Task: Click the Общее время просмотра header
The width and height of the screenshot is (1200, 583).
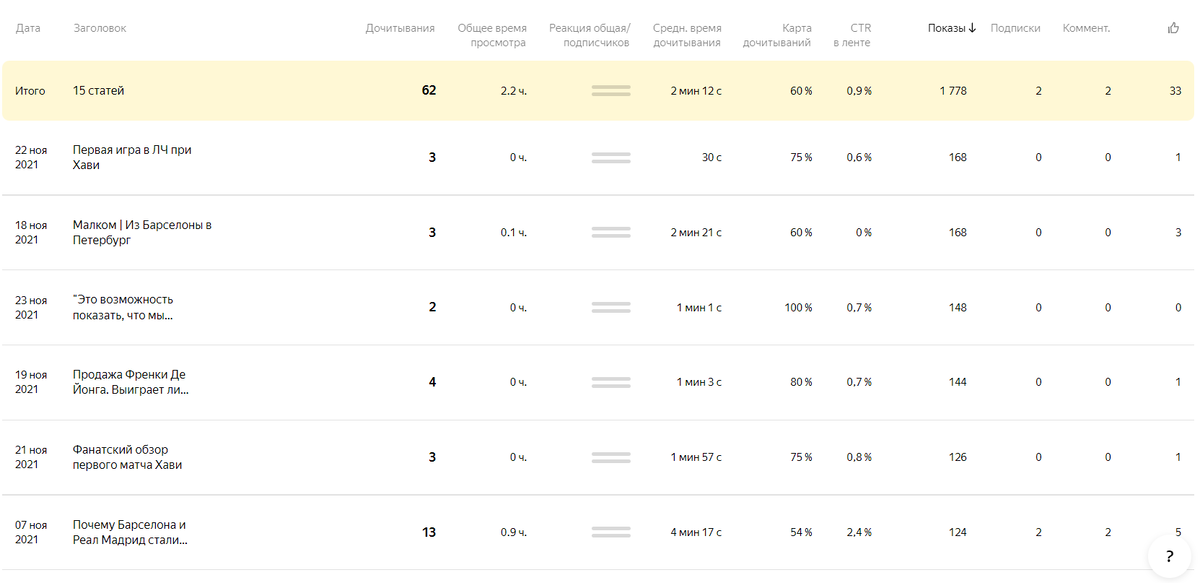Action: (x=491, y=35)
